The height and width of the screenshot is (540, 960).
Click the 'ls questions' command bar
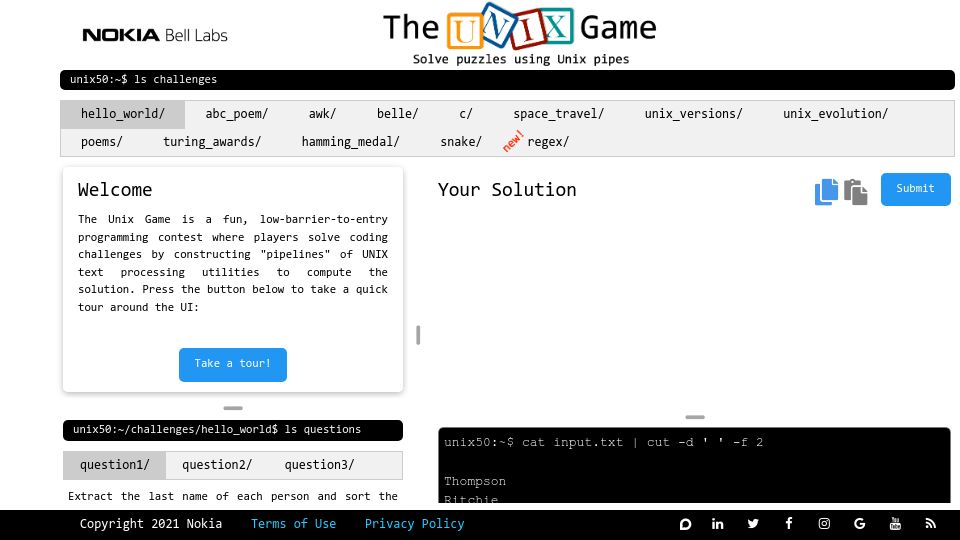coord(233,430)
